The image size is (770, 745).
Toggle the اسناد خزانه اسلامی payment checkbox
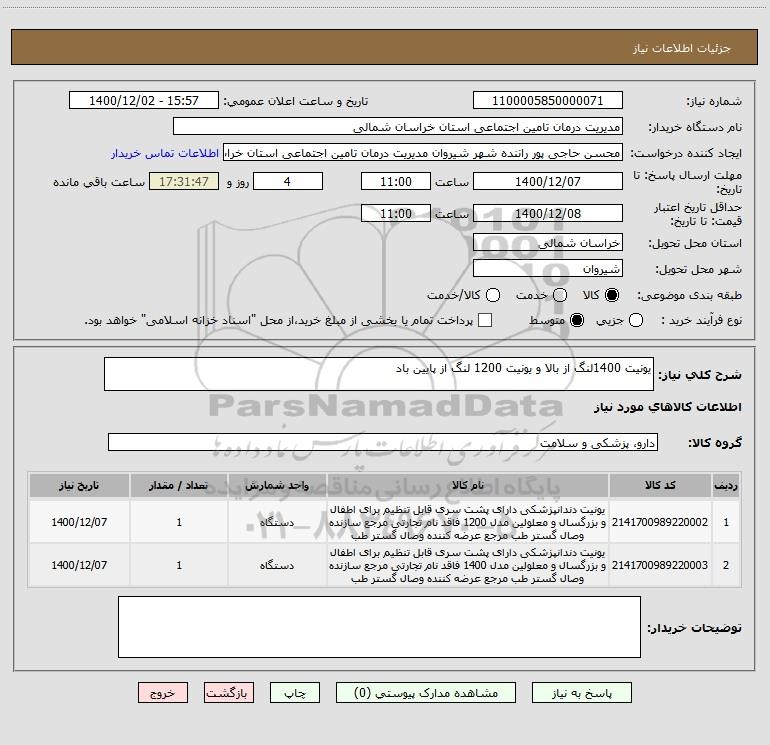point(485,320)
